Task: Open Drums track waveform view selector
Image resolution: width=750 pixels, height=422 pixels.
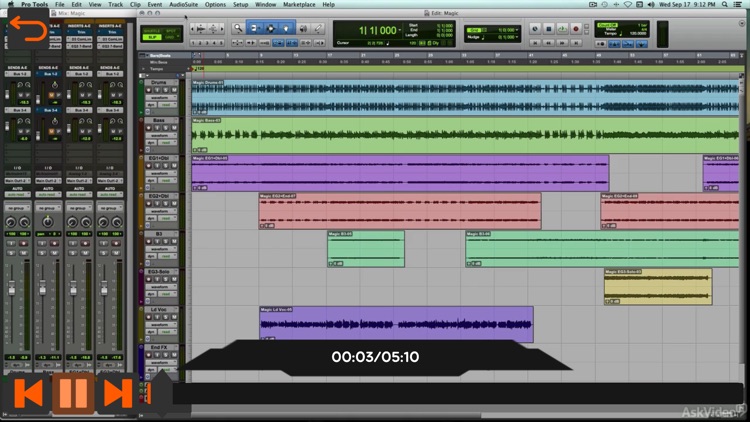Action: pyautogui.click(x=161, y=98)
